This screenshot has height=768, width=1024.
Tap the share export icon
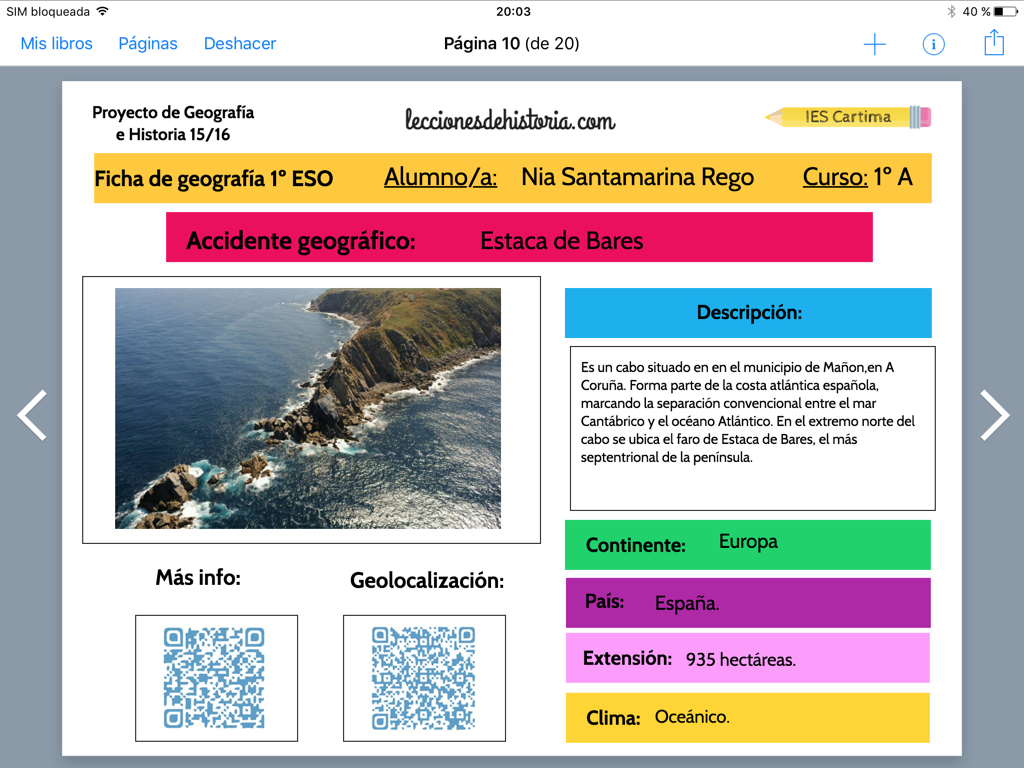(993, 43)
